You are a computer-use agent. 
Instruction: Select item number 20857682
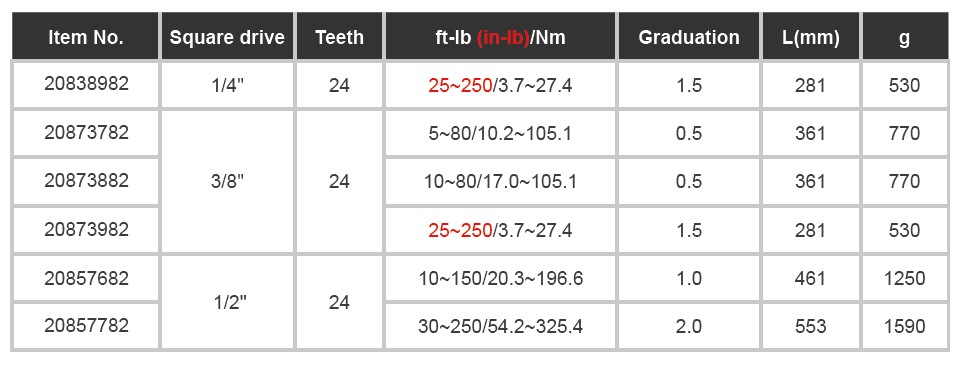click(x=85, y=278)
